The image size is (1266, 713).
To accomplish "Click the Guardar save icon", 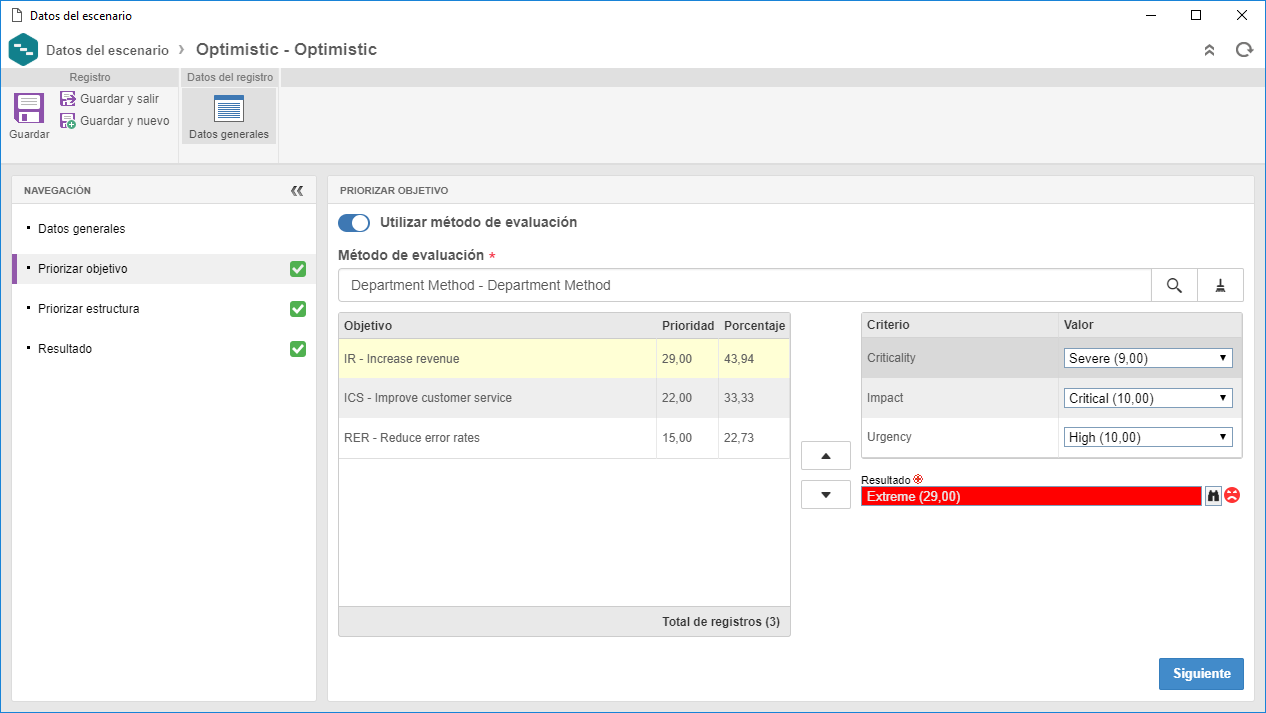I will pyautogui.click(x=29, y=108).
